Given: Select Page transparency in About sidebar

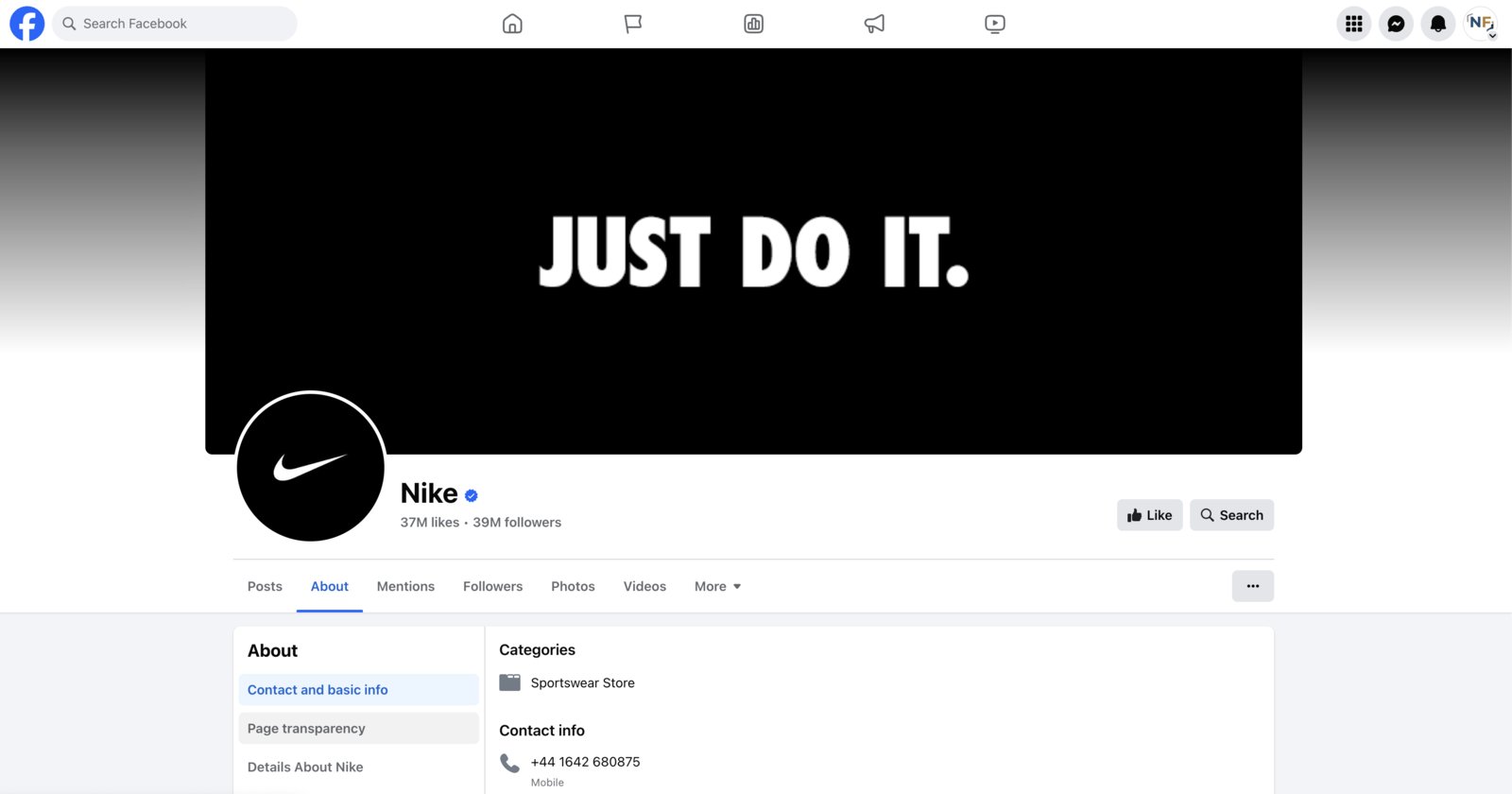Looking at the screenshot, I should (x=359, y=729).
